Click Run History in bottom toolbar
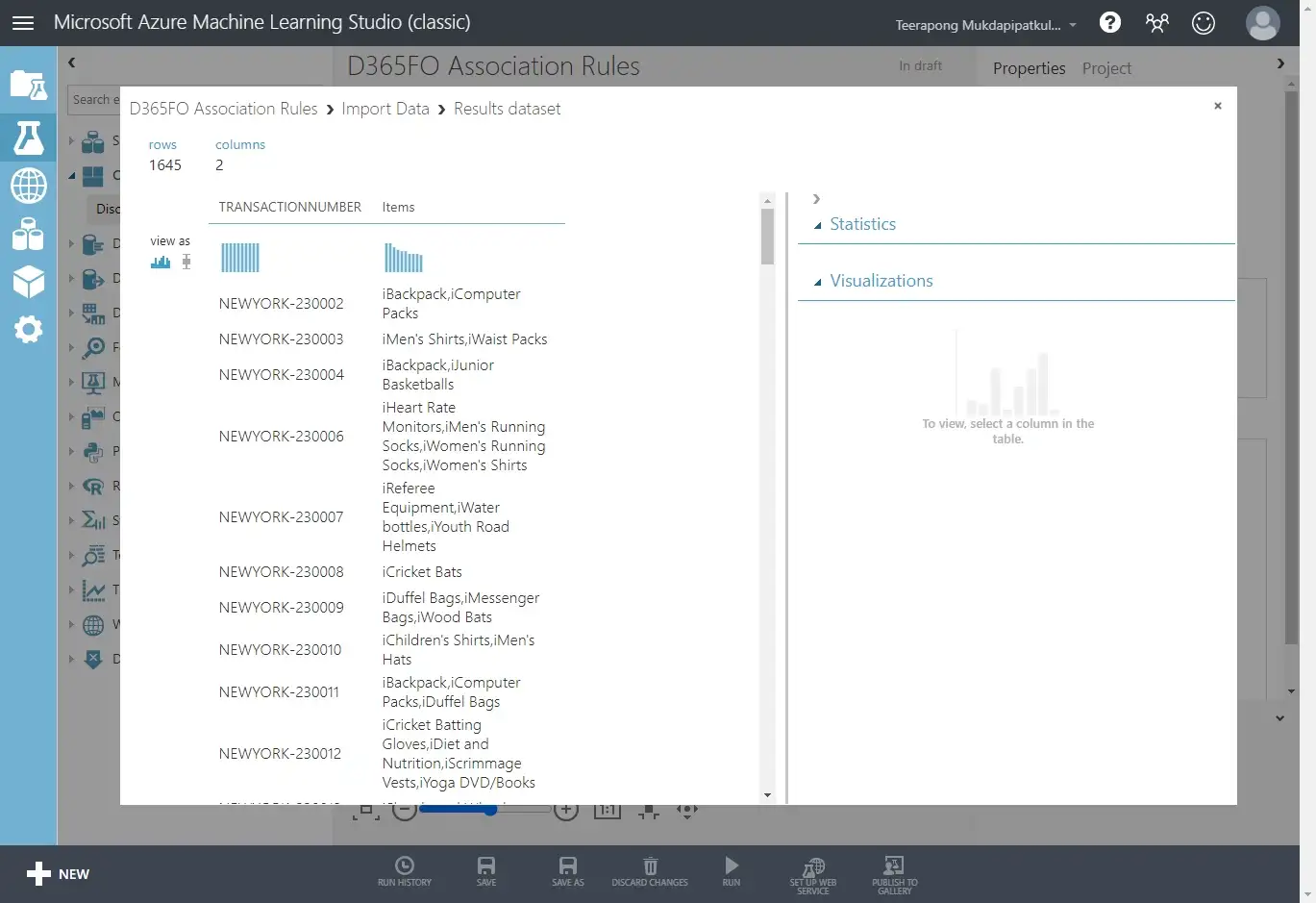The width and height of the screenshot is (1316, 903). pyautogui.click(x=405, y=871)
